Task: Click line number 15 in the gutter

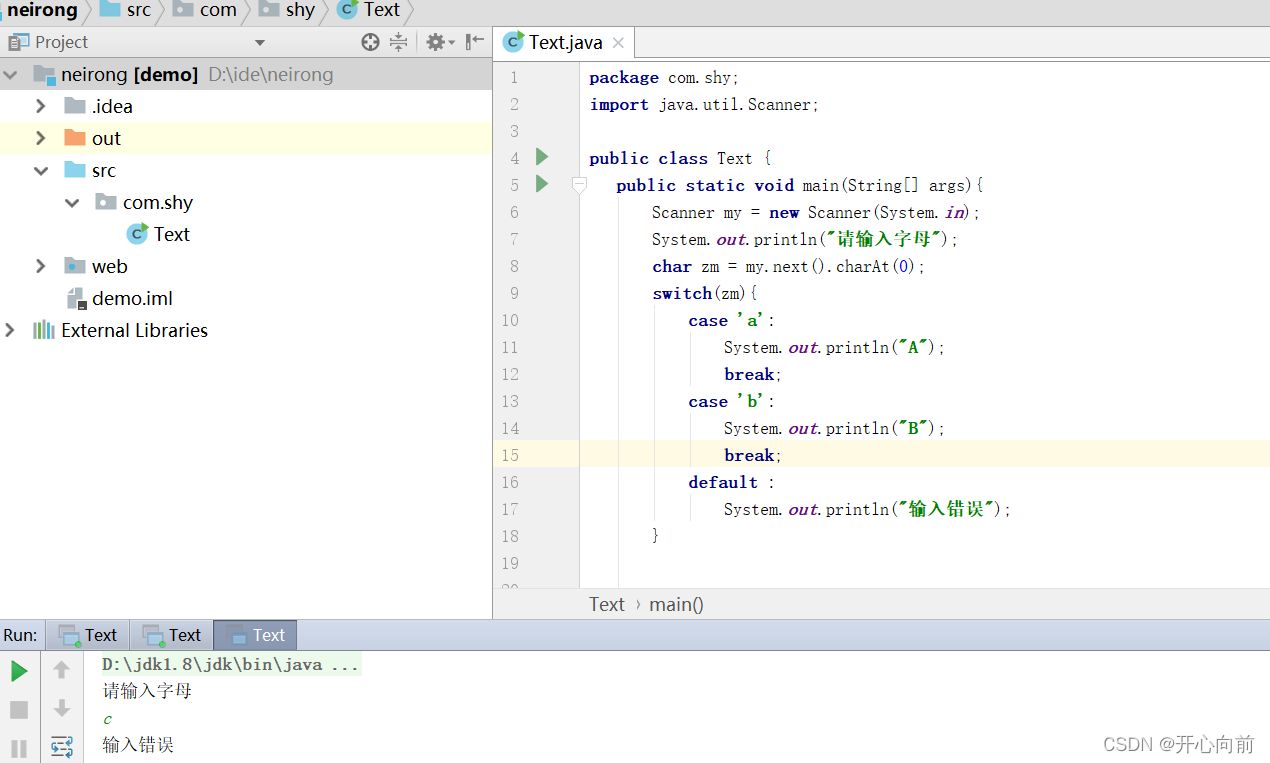Action: coord(510,455)
